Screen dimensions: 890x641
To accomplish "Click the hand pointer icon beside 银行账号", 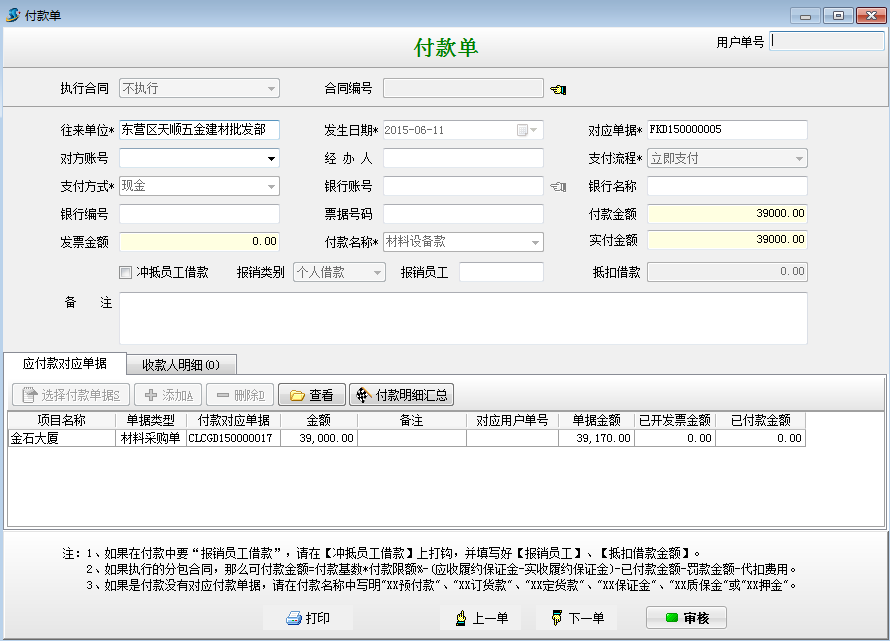I will [x=558, y=186].
